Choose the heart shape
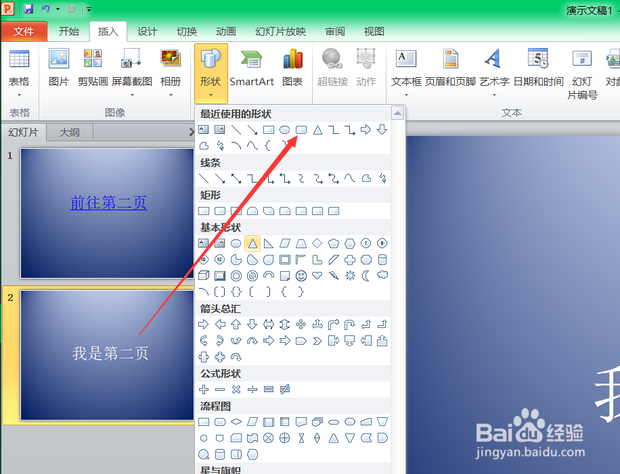This screenshot has height=474, width=620. 317,276
